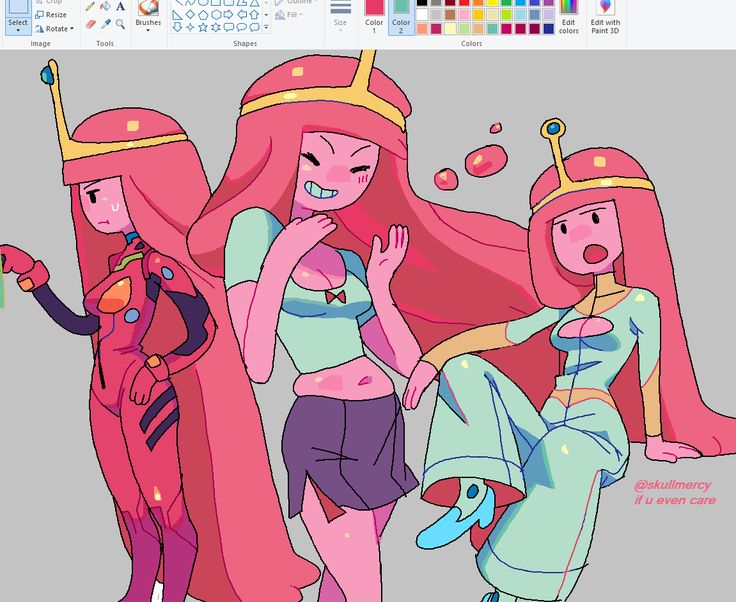Viewport: 736px width, 602px height.
Task: Select the Pencil tool
Action: [x=91, y=6]
